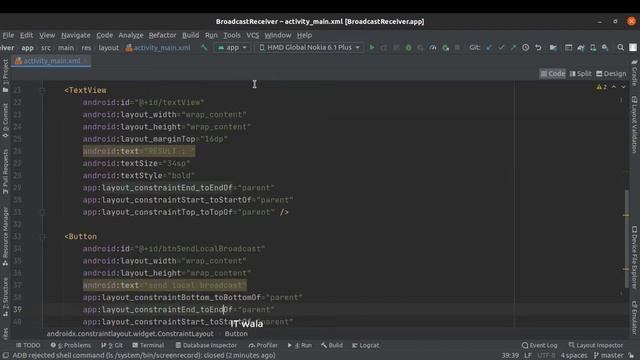The width and height of the screenshot is (640, 360).
Task: Collapse the TextView tag fold marker
Action: (42, 90)
